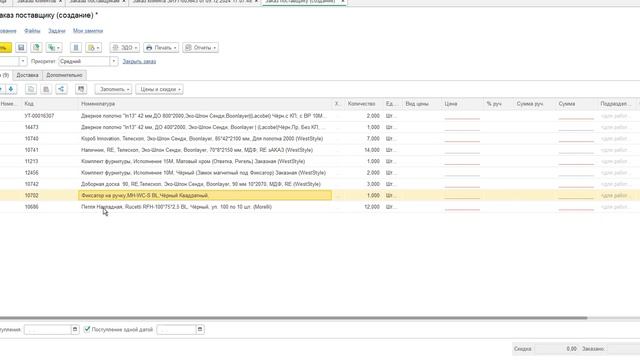Click the Сумма руч. column header
Viewport: 640px width, 360px height.
coord(534,104)
